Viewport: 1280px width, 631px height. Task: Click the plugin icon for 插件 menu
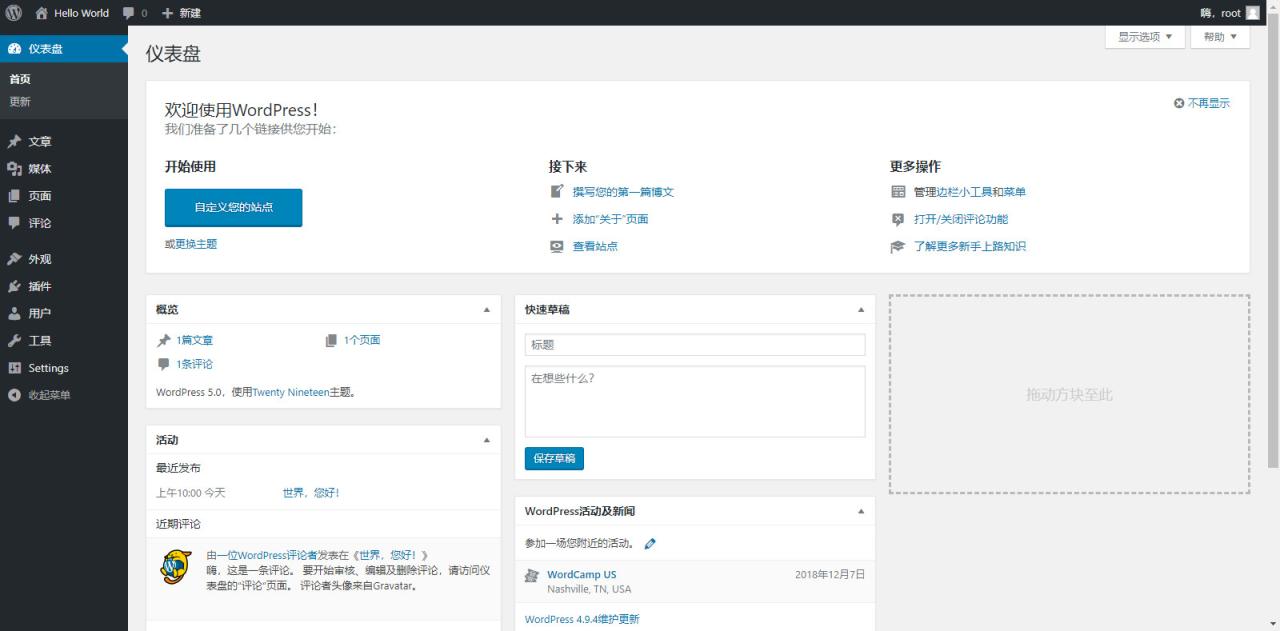click(x=14, y=286)
